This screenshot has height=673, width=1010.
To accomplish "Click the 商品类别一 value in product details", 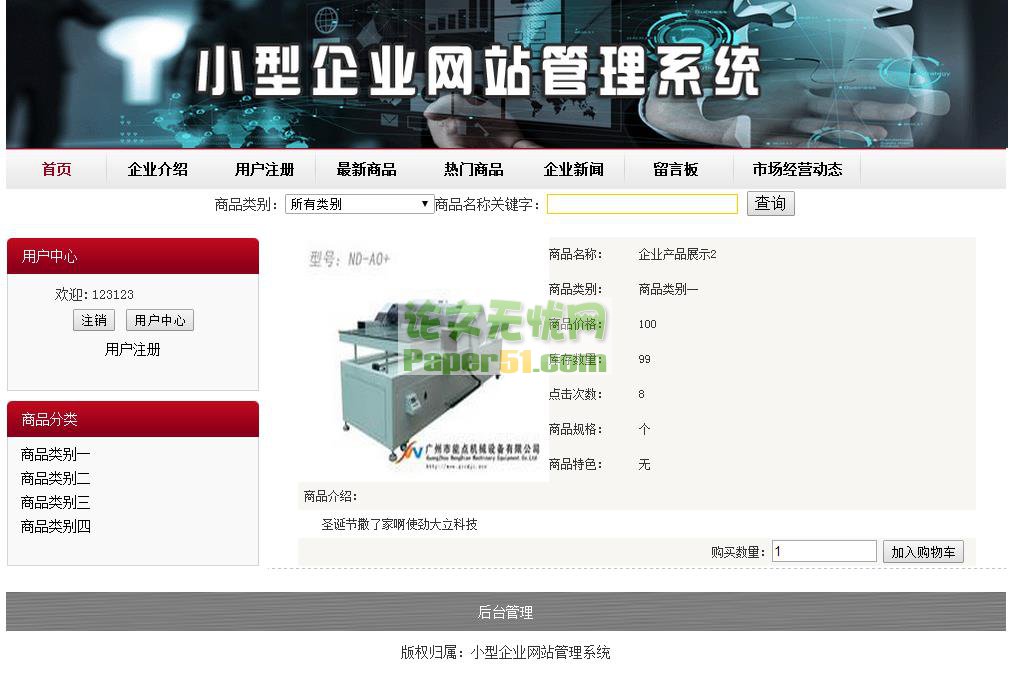I will coord(668,290).
